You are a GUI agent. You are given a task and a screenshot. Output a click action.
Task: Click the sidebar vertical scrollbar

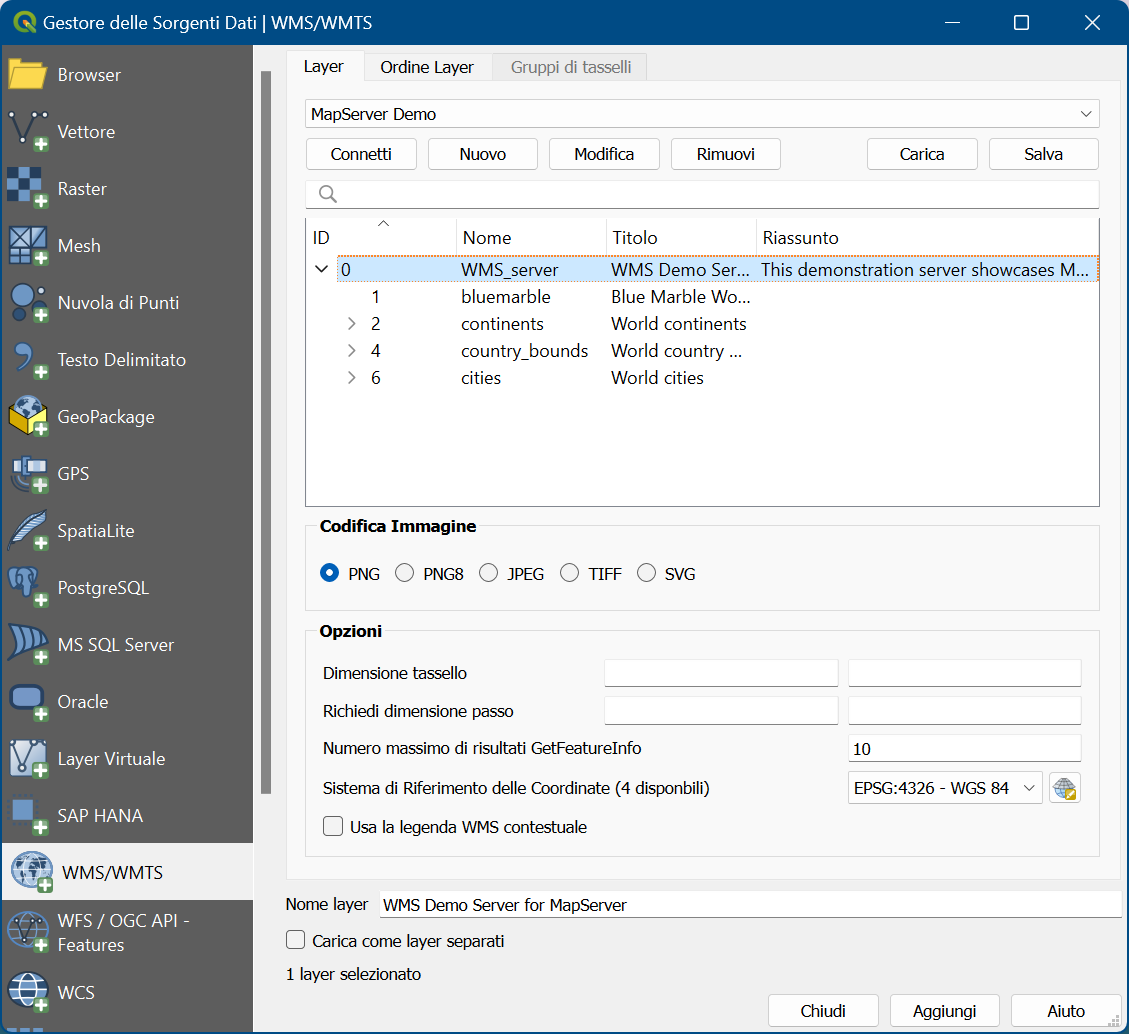266,432
